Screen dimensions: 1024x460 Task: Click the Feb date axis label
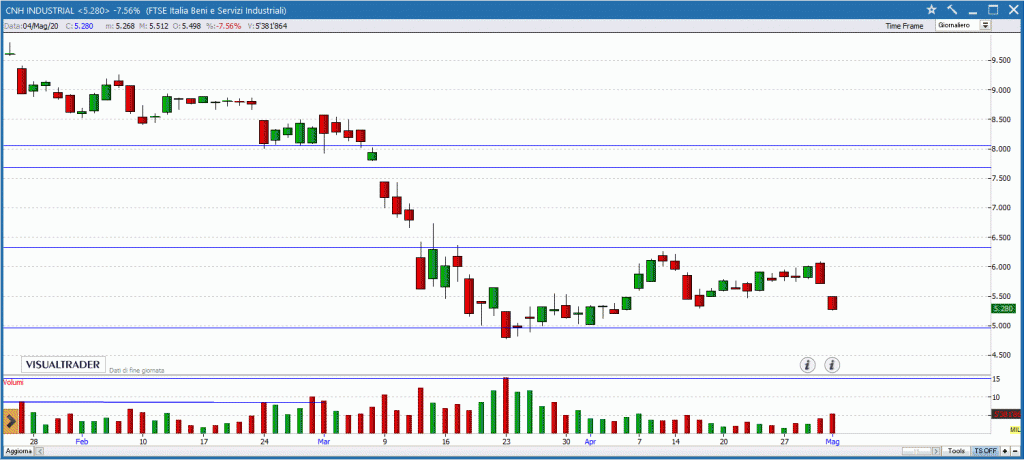click(x=82, y=442)
